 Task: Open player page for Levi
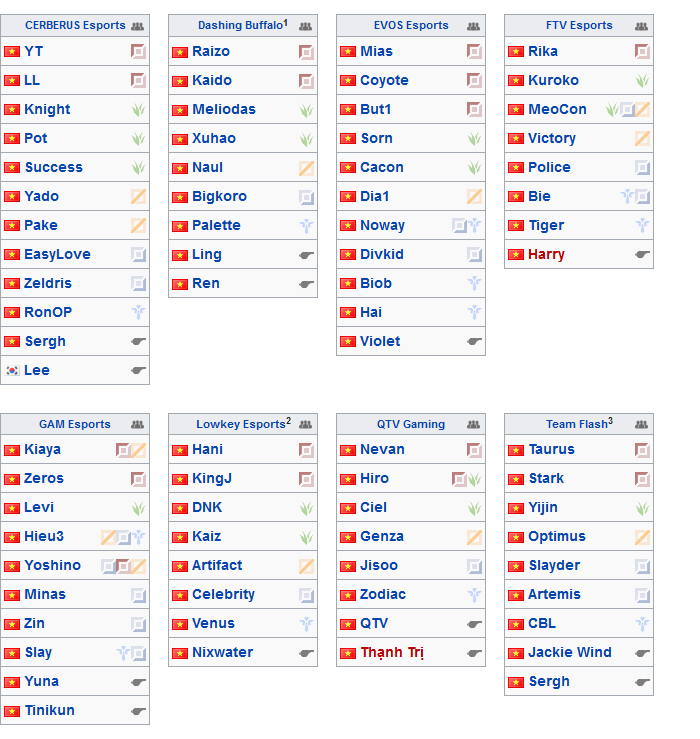[x=39, y=508]
